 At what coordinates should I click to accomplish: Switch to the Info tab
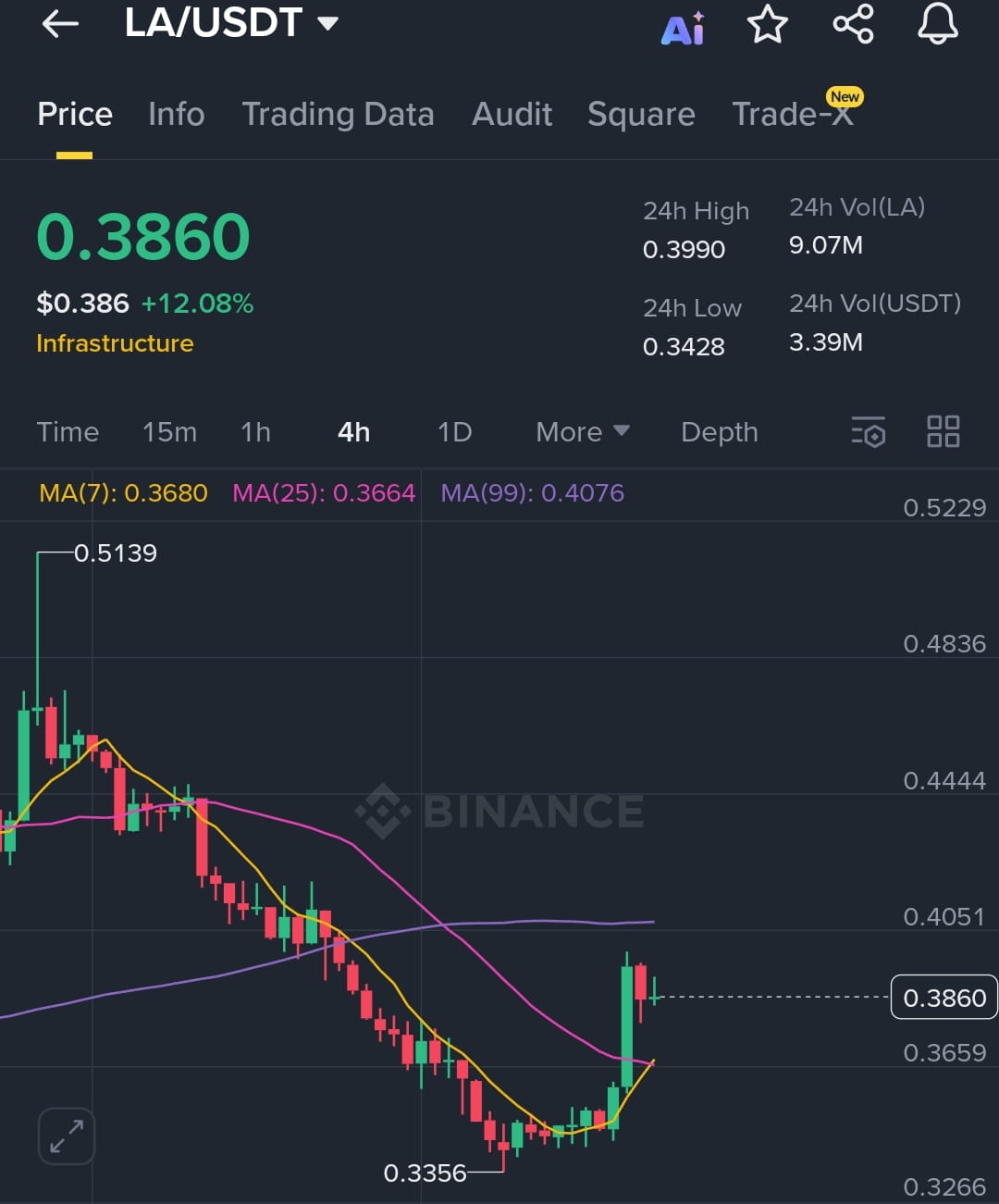(x=176, y=115)
